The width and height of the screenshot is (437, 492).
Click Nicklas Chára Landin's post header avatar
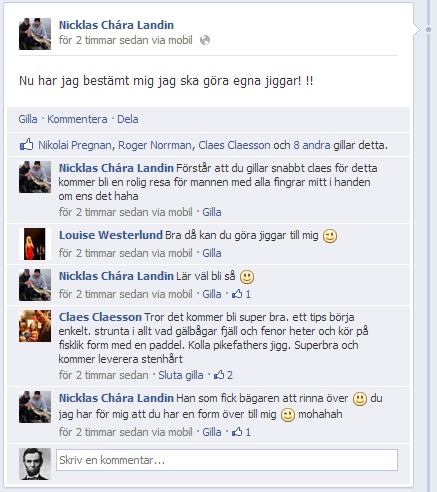tap(35, 34)
